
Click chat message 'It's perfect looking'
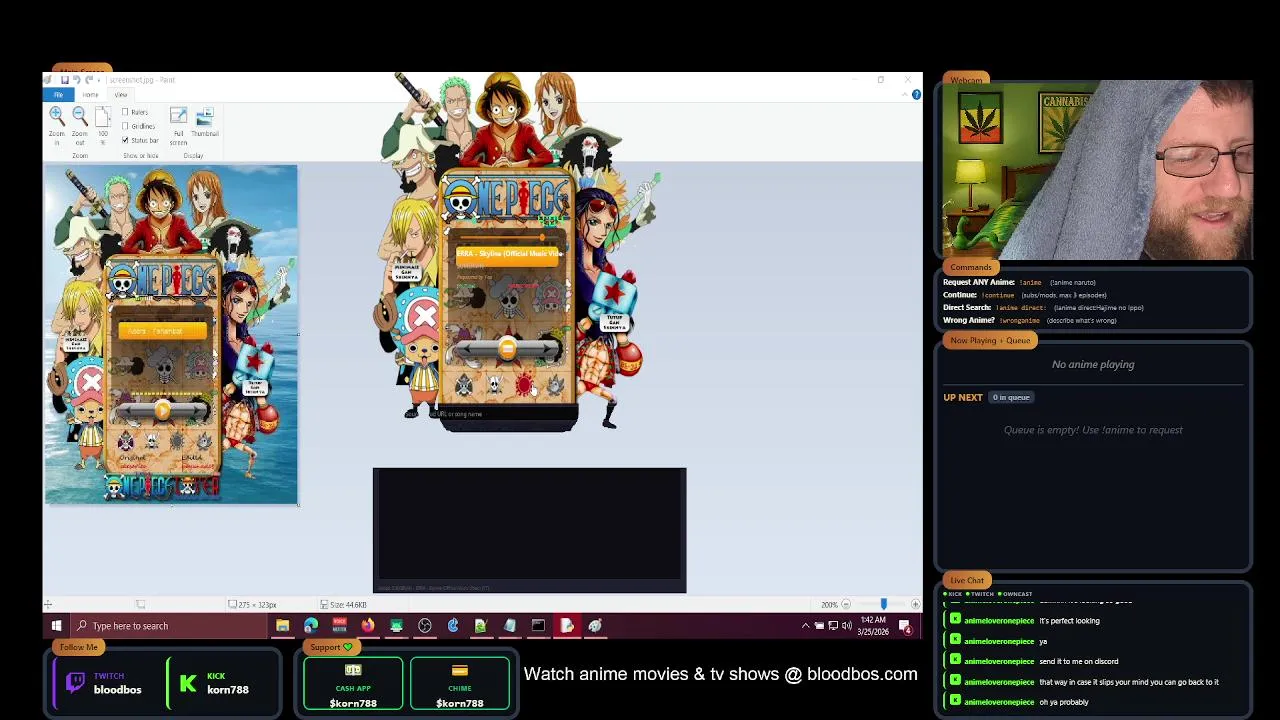click(1069, 621)
